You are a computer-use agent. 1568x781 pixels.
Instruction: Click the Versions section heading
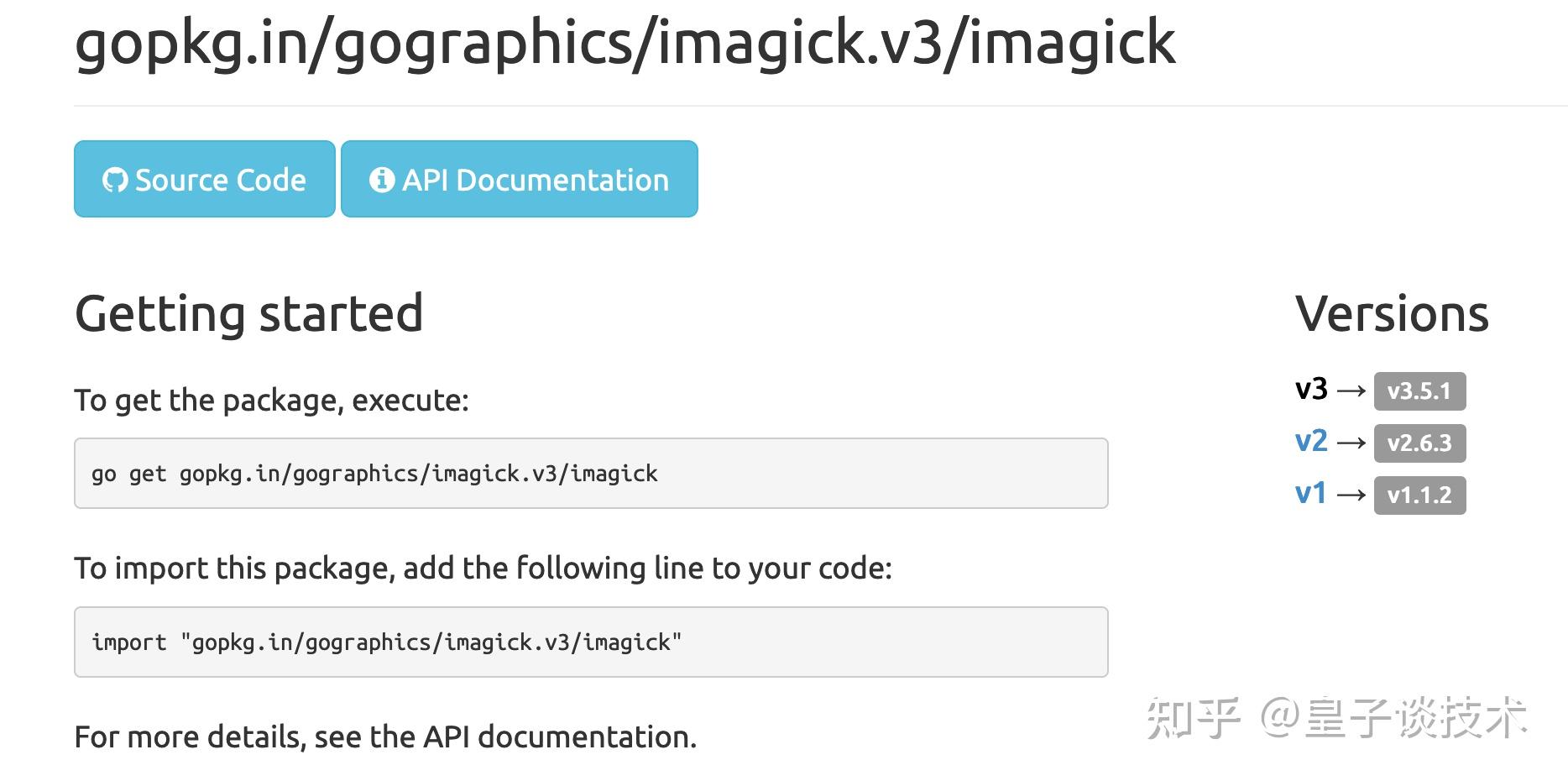tap(1392, 313)
